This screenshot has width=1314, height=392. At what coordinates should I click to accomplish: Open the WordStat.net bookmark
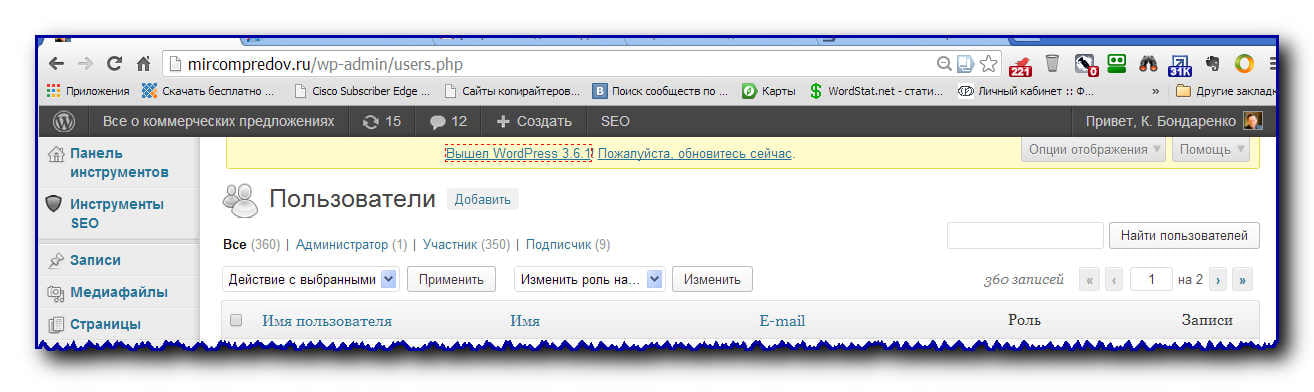[x=877, y=91]
